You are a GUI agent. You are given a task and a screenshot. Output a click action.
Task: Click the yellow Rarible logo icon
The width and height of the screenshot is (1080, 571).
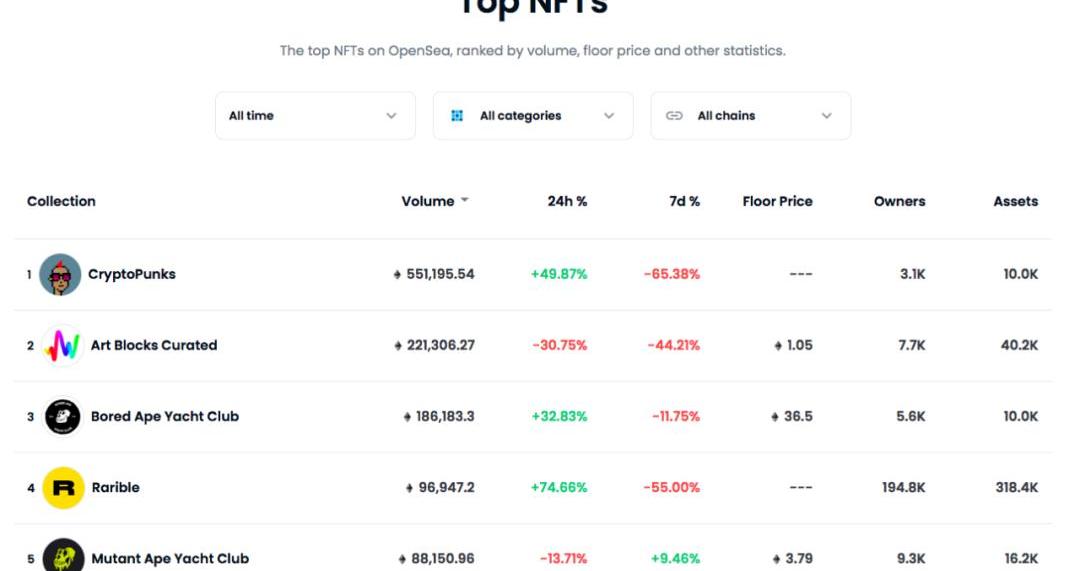[63, 488]
